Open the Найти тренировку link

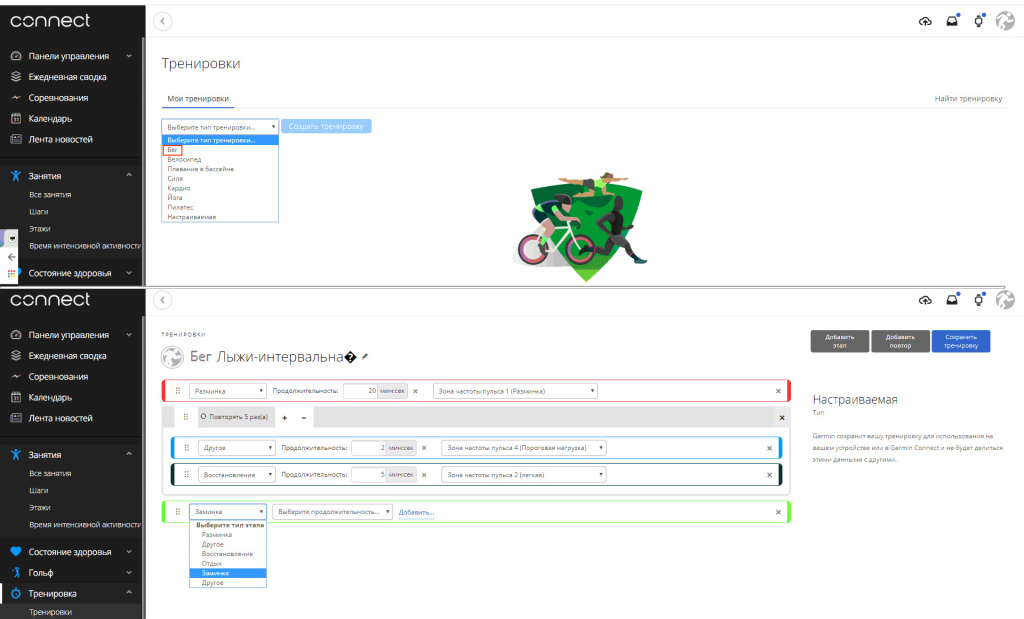pos(968,99)
